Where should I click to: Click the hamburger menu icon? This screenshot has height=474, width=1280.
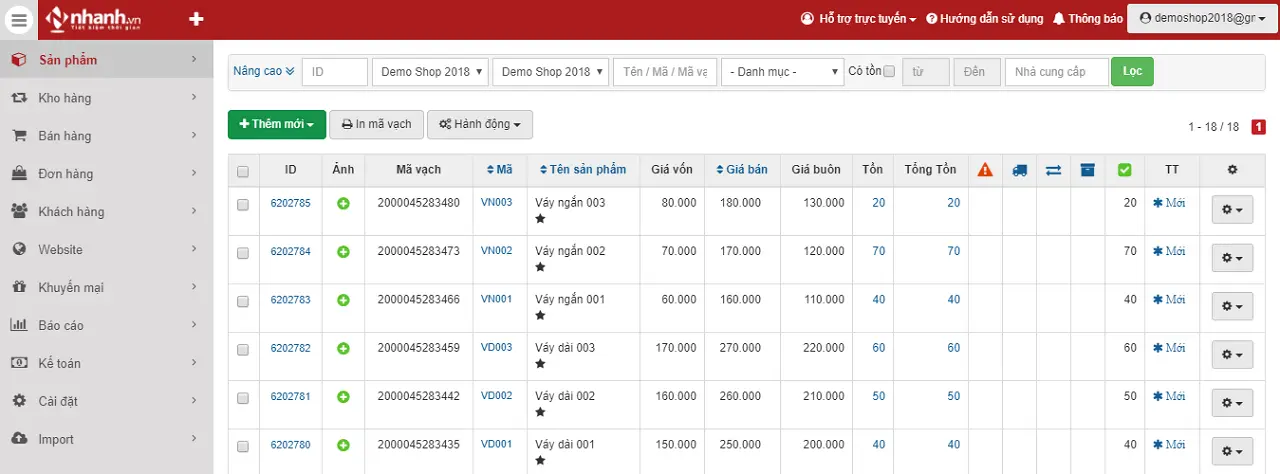20,19
